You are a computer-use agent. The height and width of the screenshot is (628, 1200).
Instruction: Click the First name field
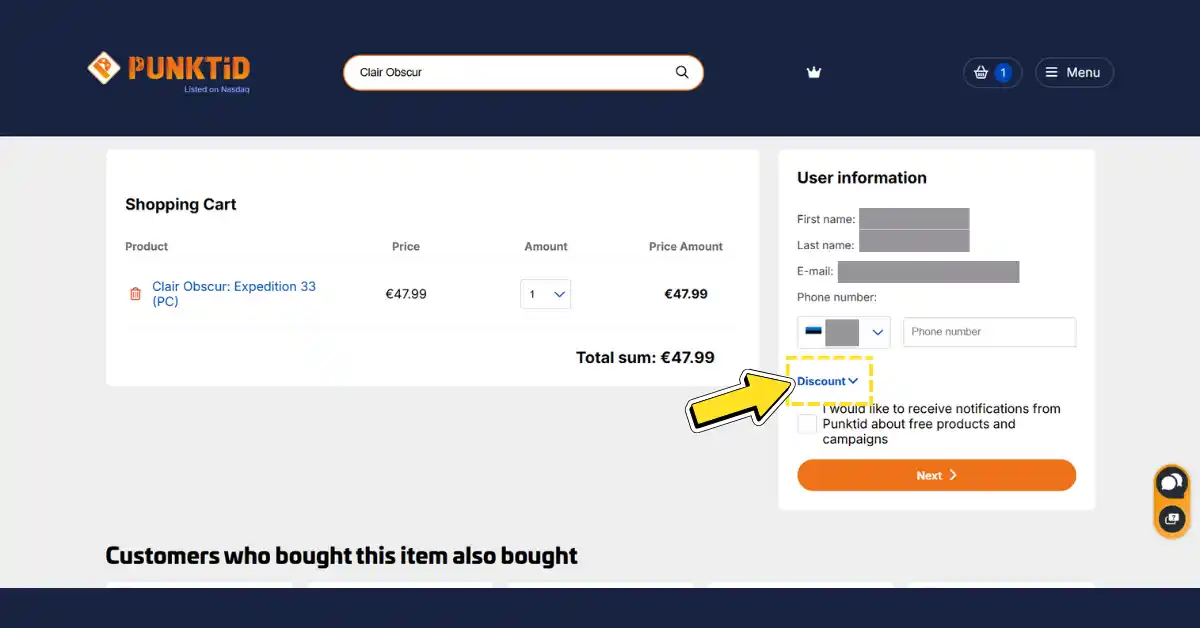point(913,219)
